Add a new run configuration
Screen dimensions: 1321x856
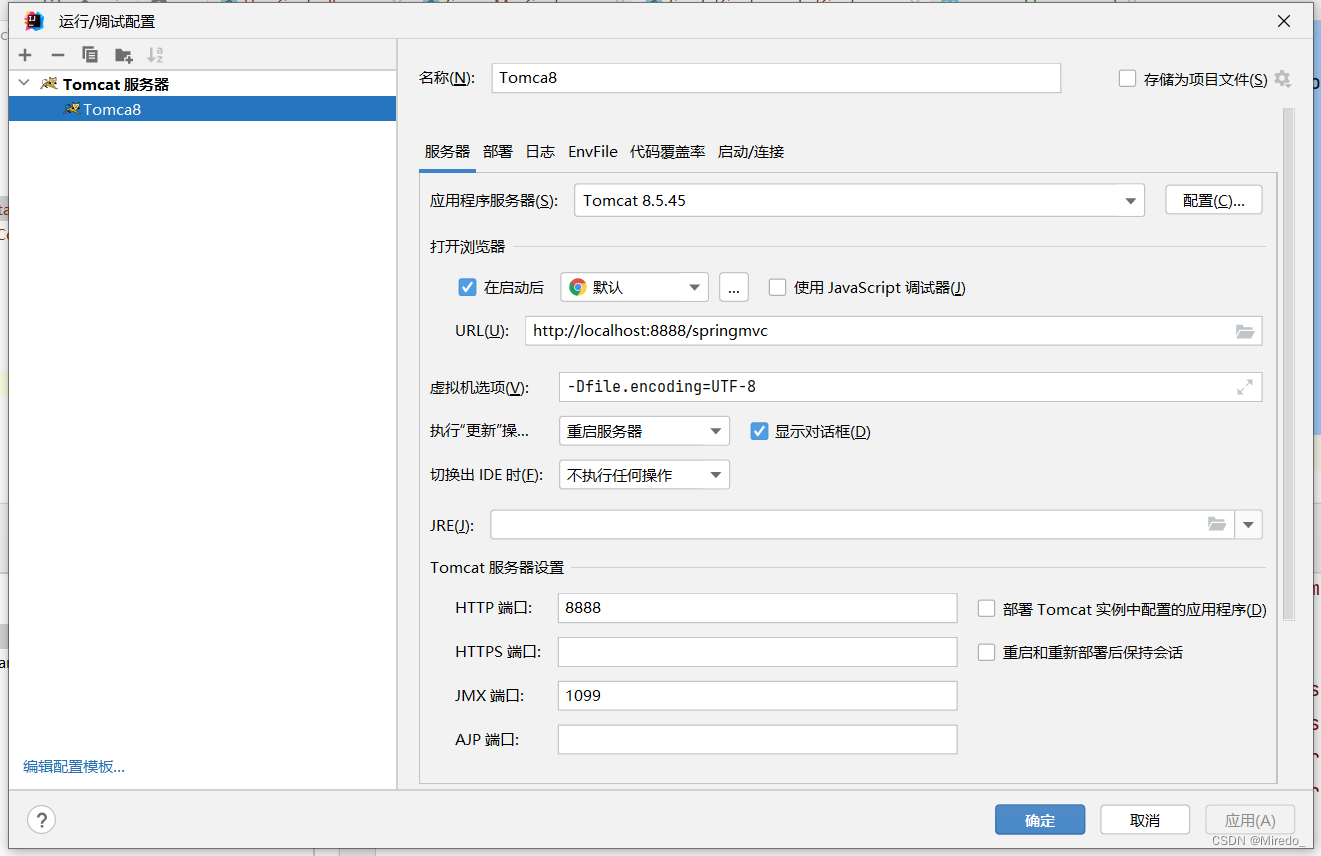pos(26,55)
